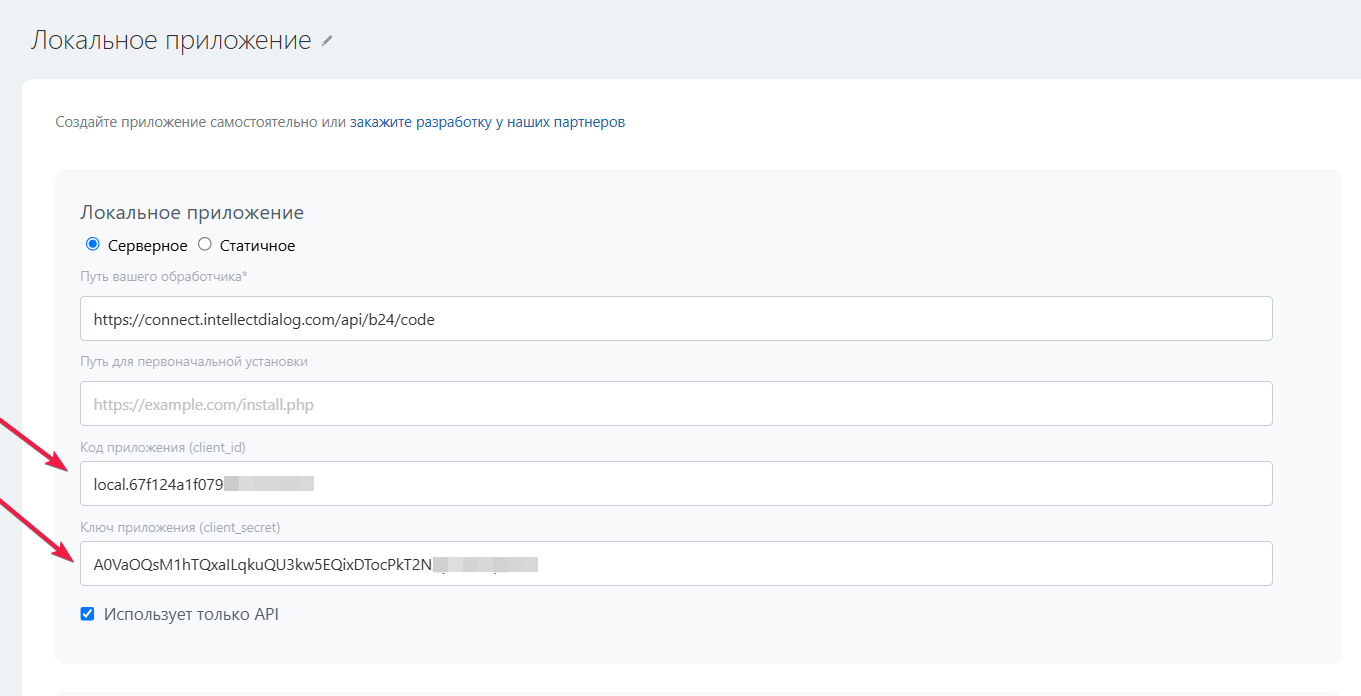
Task: Click the client_id field starting with local.67f124a1f079
Action: coord(675,484)
